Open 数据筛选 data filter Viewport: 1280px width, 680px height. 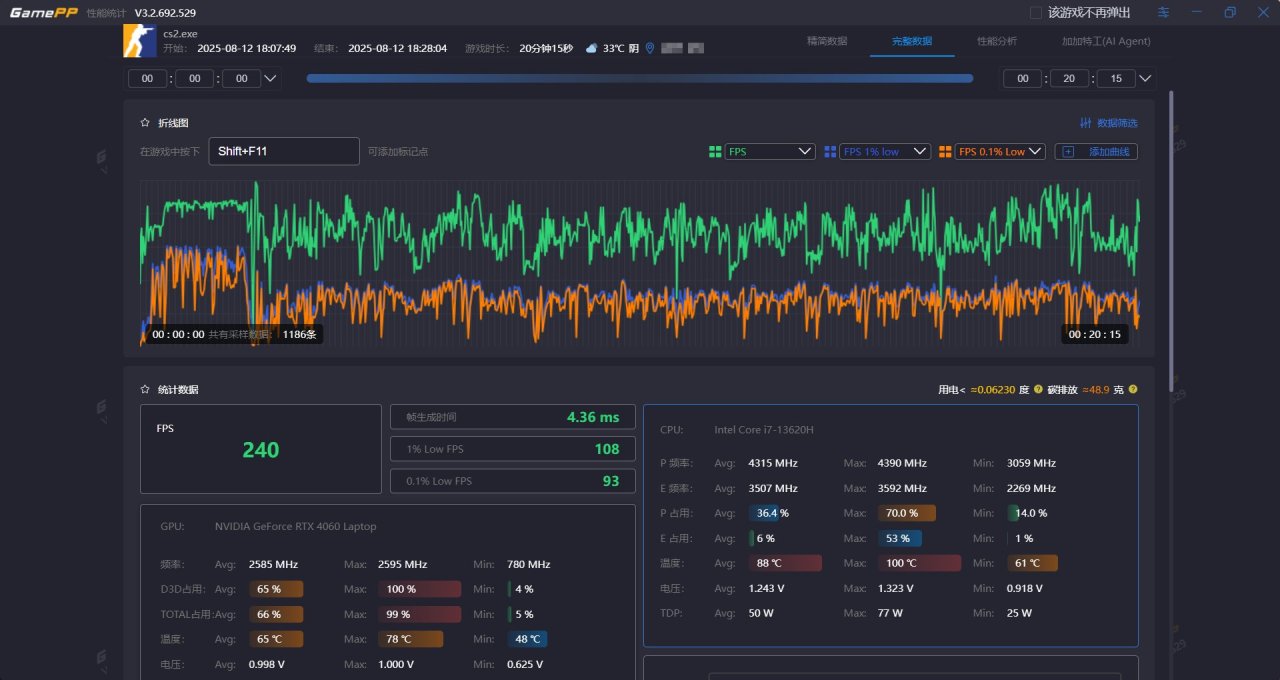point(1108,123)
